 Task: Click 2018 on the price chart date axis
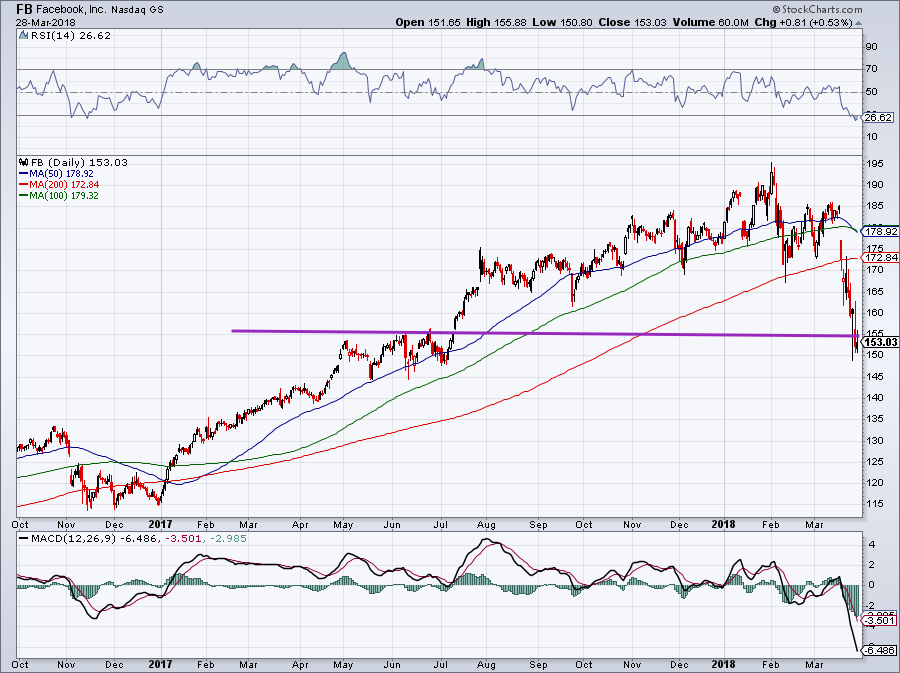pyautogui.click(x=723, y=524)
